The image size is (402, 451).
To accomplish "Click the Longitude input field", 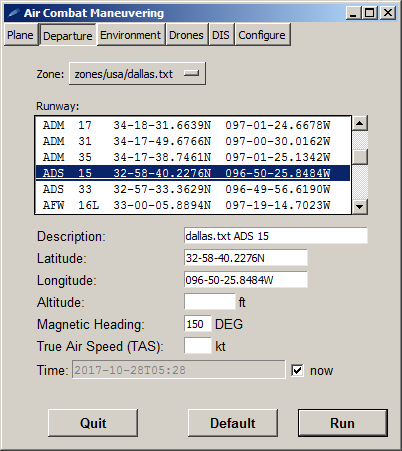I will coord(246,280).
